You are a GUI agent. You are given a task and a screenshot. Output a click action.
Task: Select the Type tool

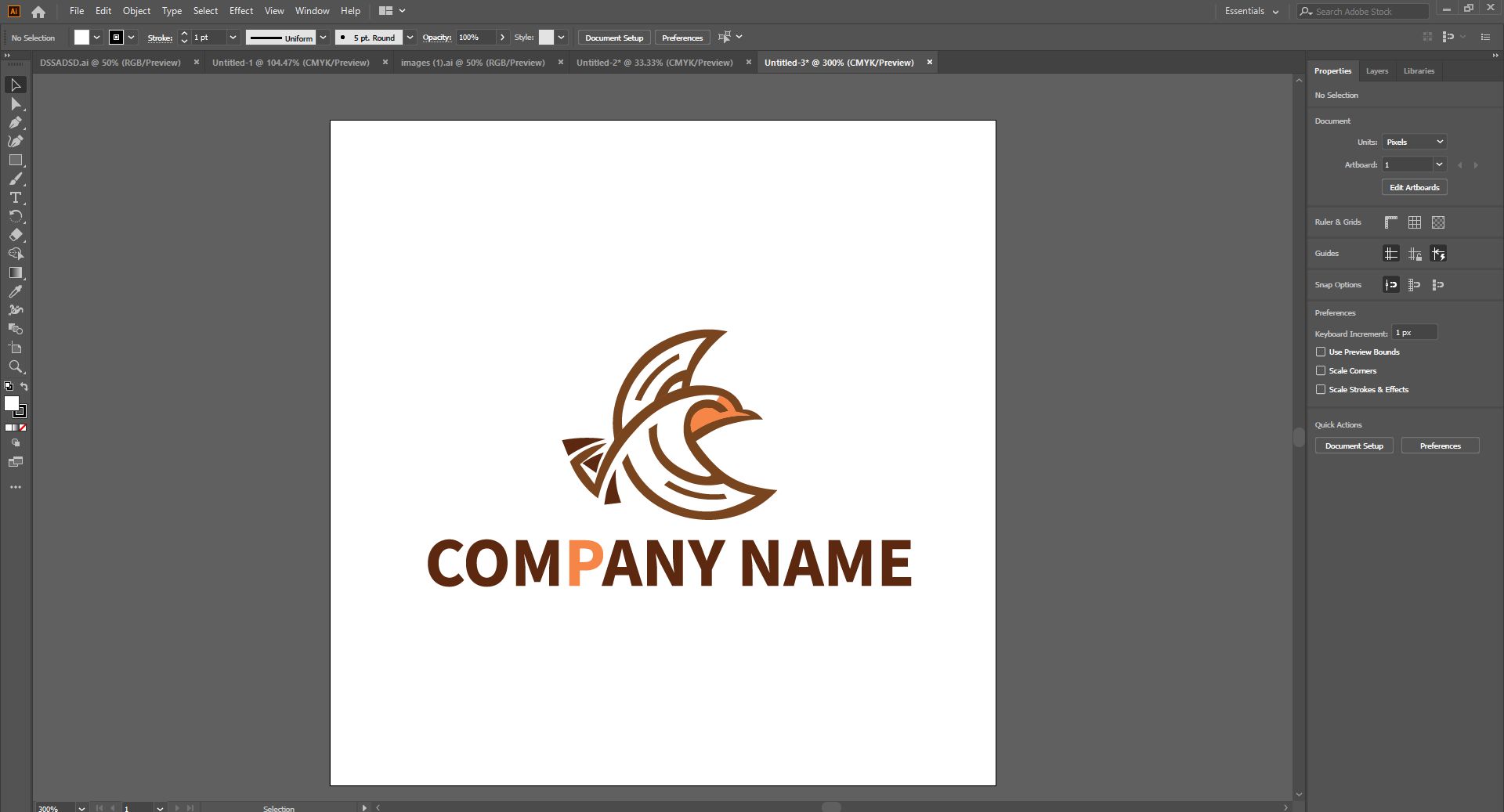16,198
